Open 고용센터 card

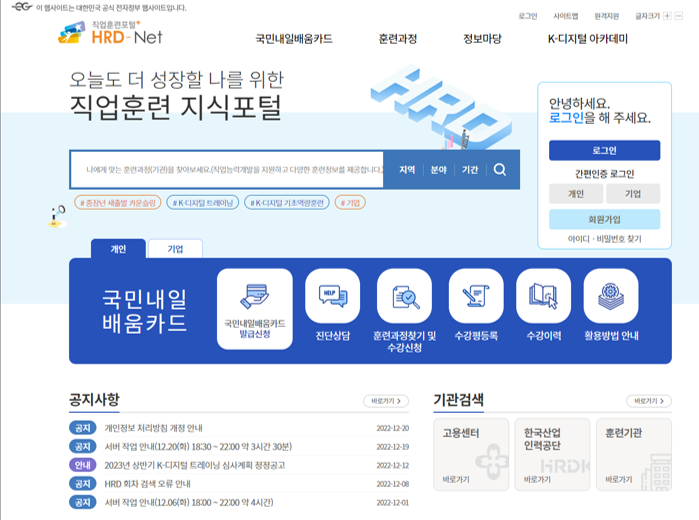(471, 454)
